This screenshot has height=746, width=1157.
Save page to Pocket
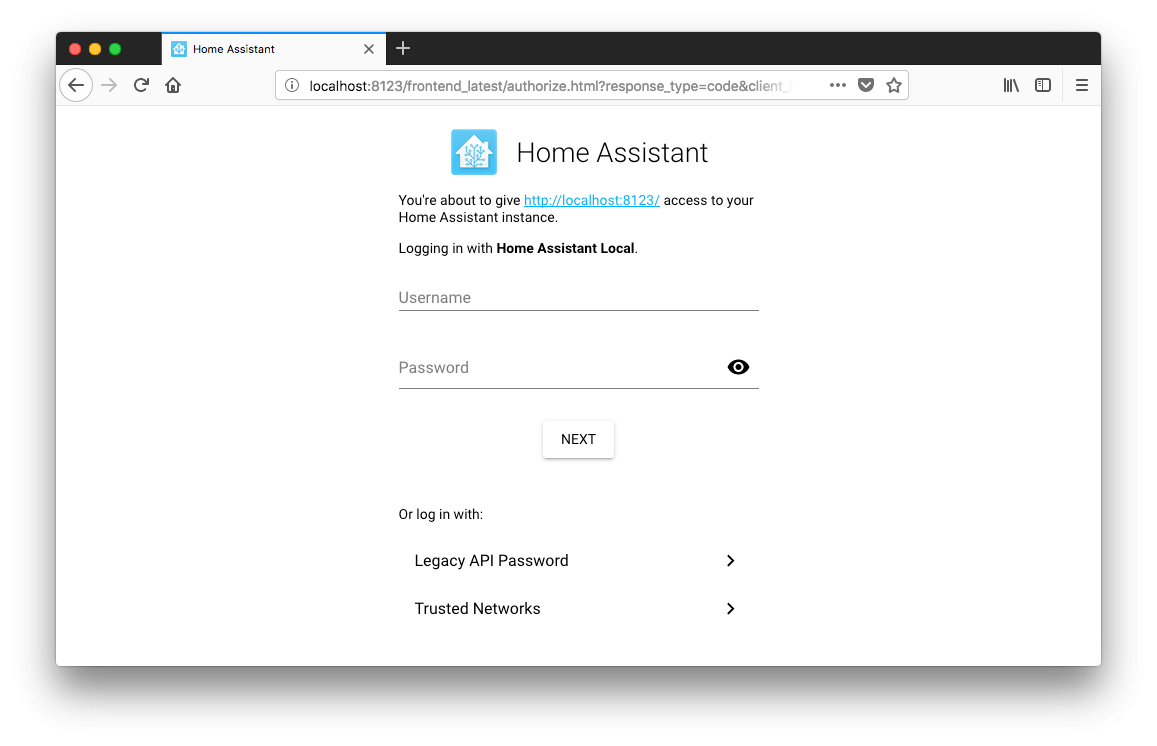(x=866, y=86)
